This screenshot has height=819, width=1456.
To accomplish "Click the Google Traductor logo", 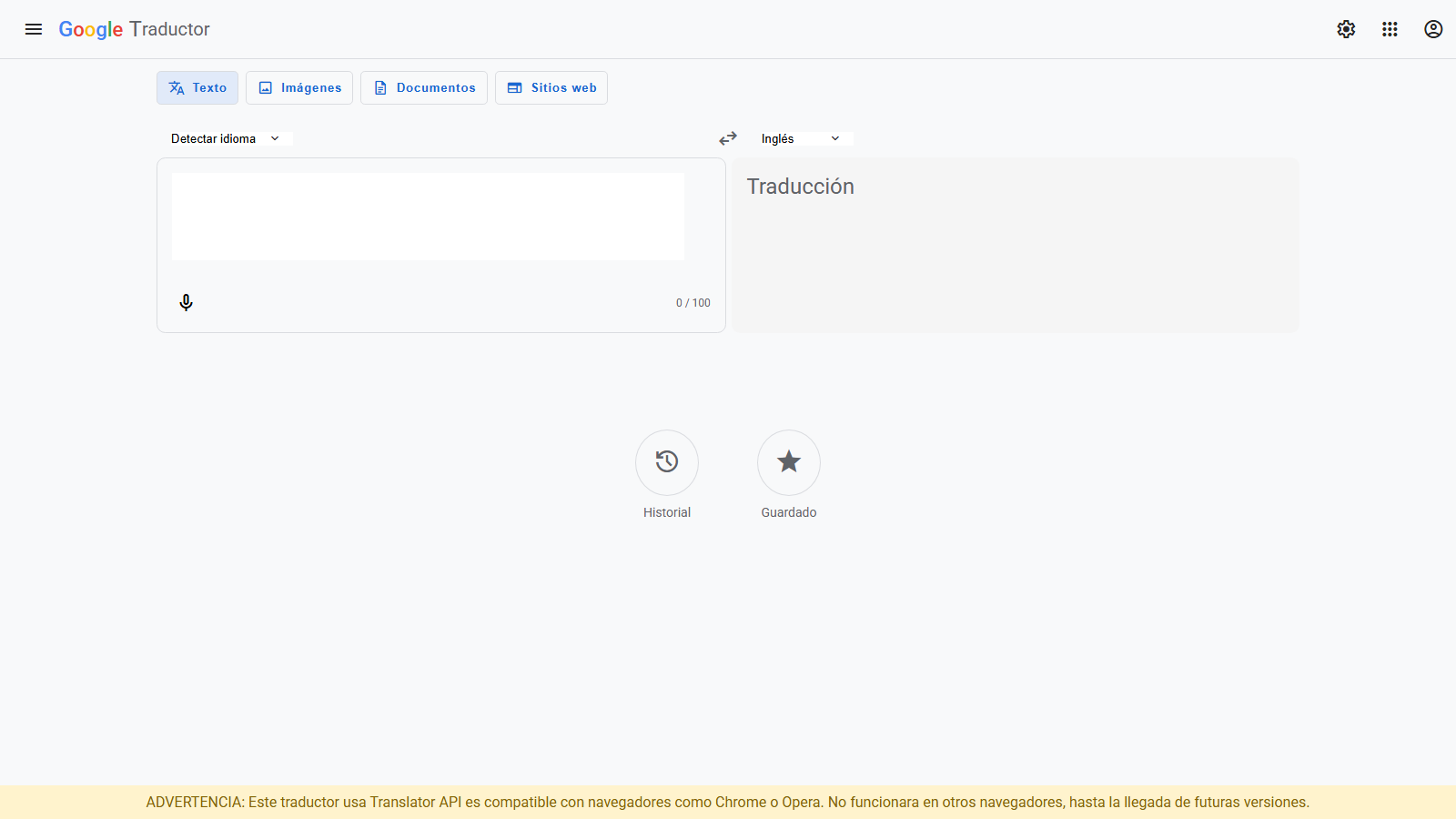I will point(134,28).
